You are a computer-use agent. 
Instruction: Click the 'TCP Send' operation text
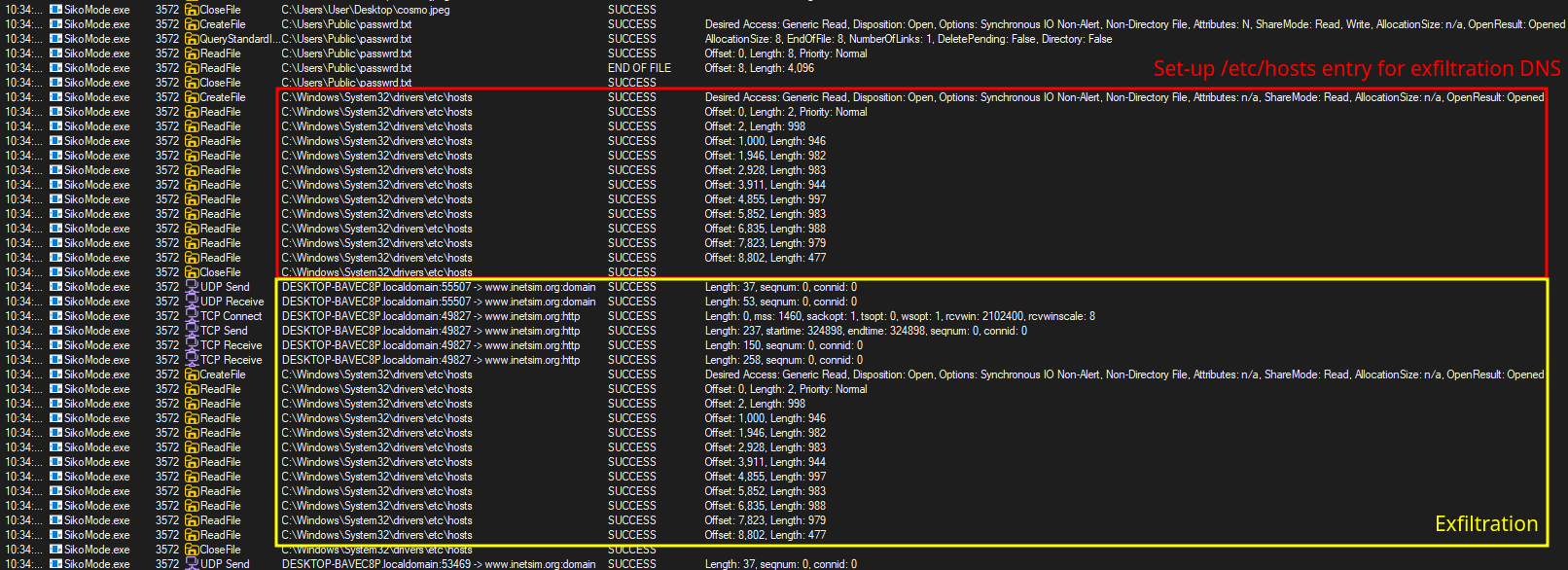(x=224, y=331)
